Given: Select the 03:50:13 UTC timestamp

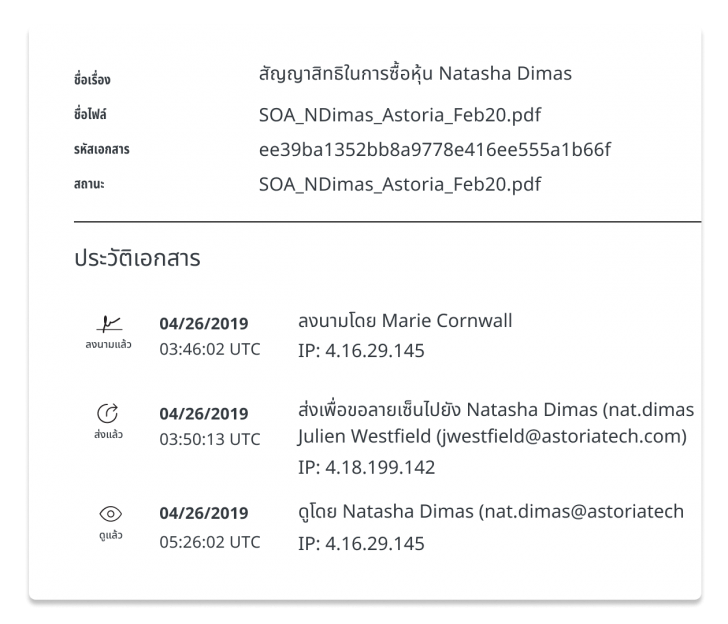Looking at the screenshot, I should pyautogui.click(x=210, y=439).
